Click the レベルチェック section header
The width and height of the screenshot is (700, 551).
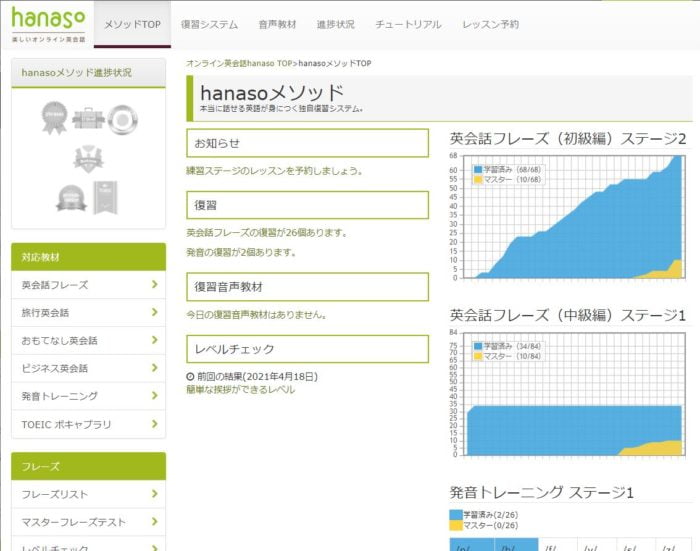(x=308, y=349)
